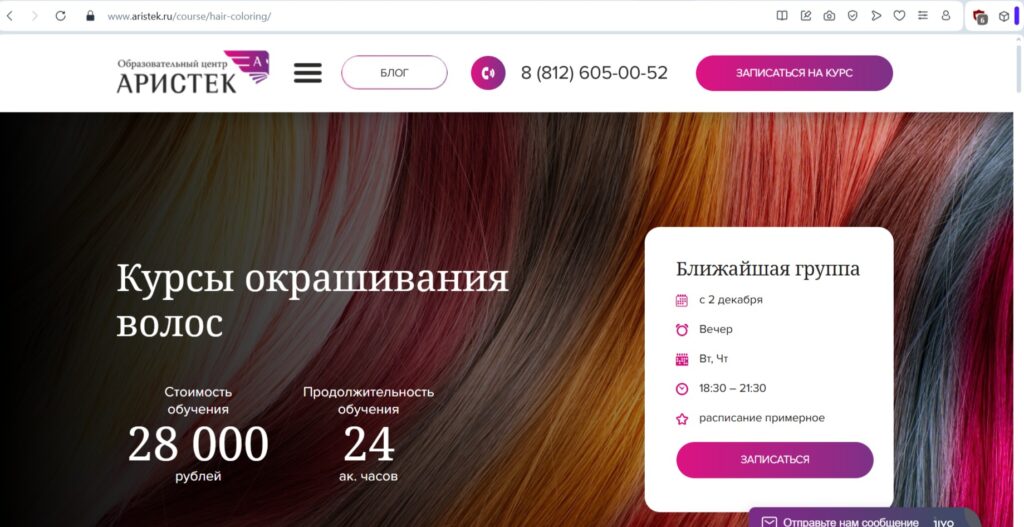Viewport: 1024px width, 527px height.
Task: Open the send page arrow icon
Action: 876,16
